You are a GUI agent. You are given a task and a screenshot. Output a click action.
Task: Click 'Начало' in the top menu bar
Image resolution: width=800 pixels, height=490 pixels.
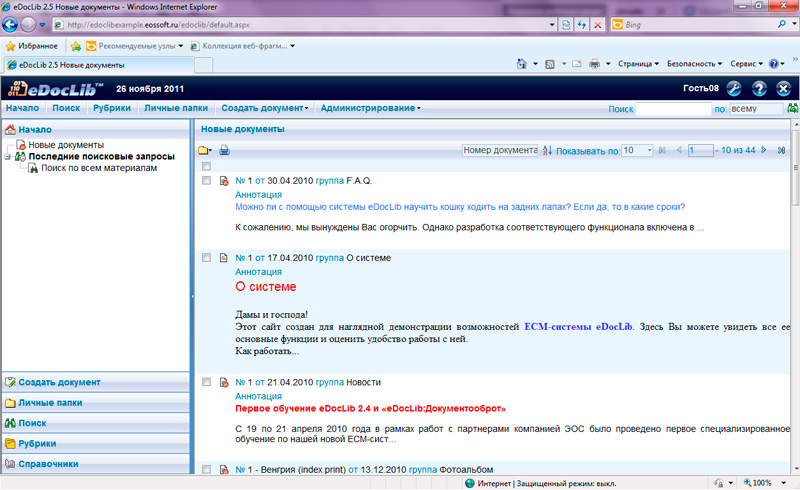22,108
